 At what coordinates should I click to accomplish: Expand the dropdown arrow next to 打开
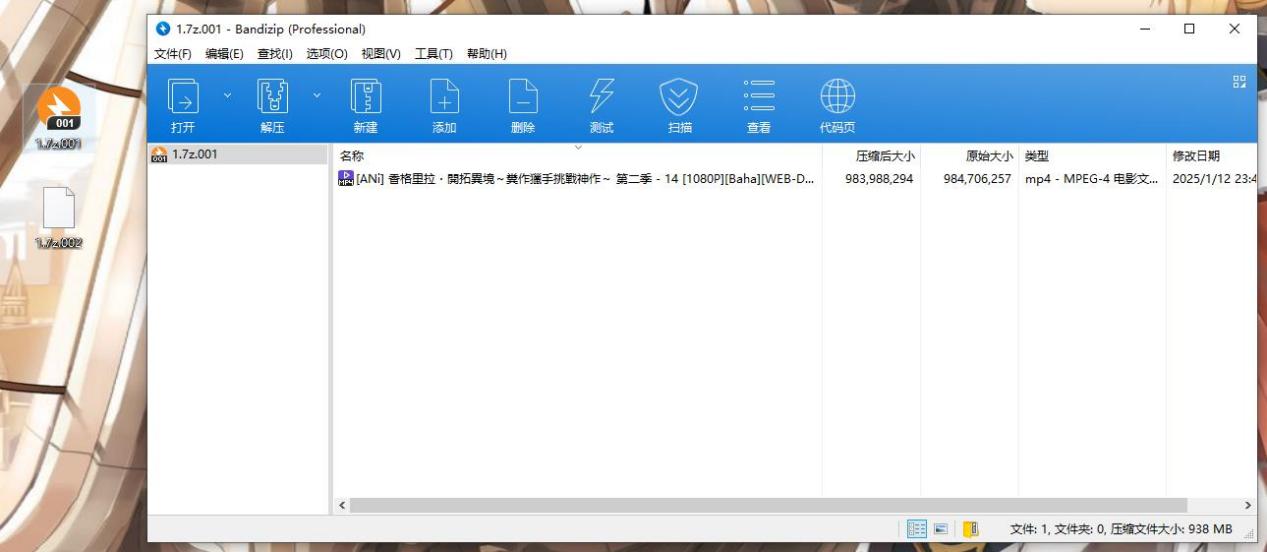point(227,96)
